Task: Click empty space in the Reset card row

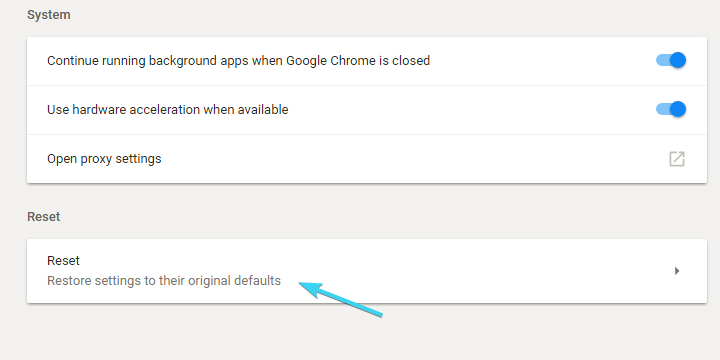Action: point(459,271)
